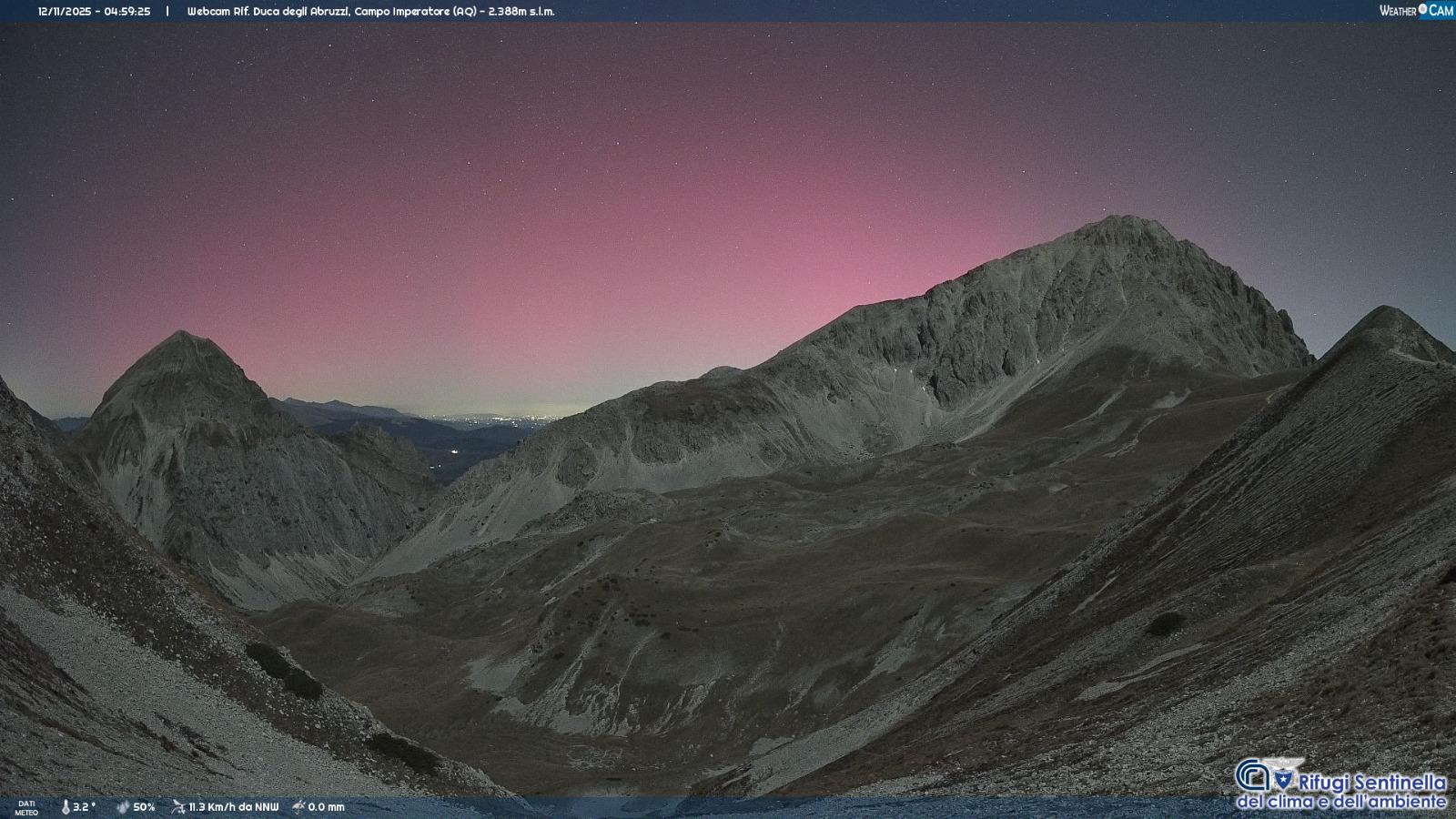
Task: Select the DATI METEO label
Action: point(26,807)
